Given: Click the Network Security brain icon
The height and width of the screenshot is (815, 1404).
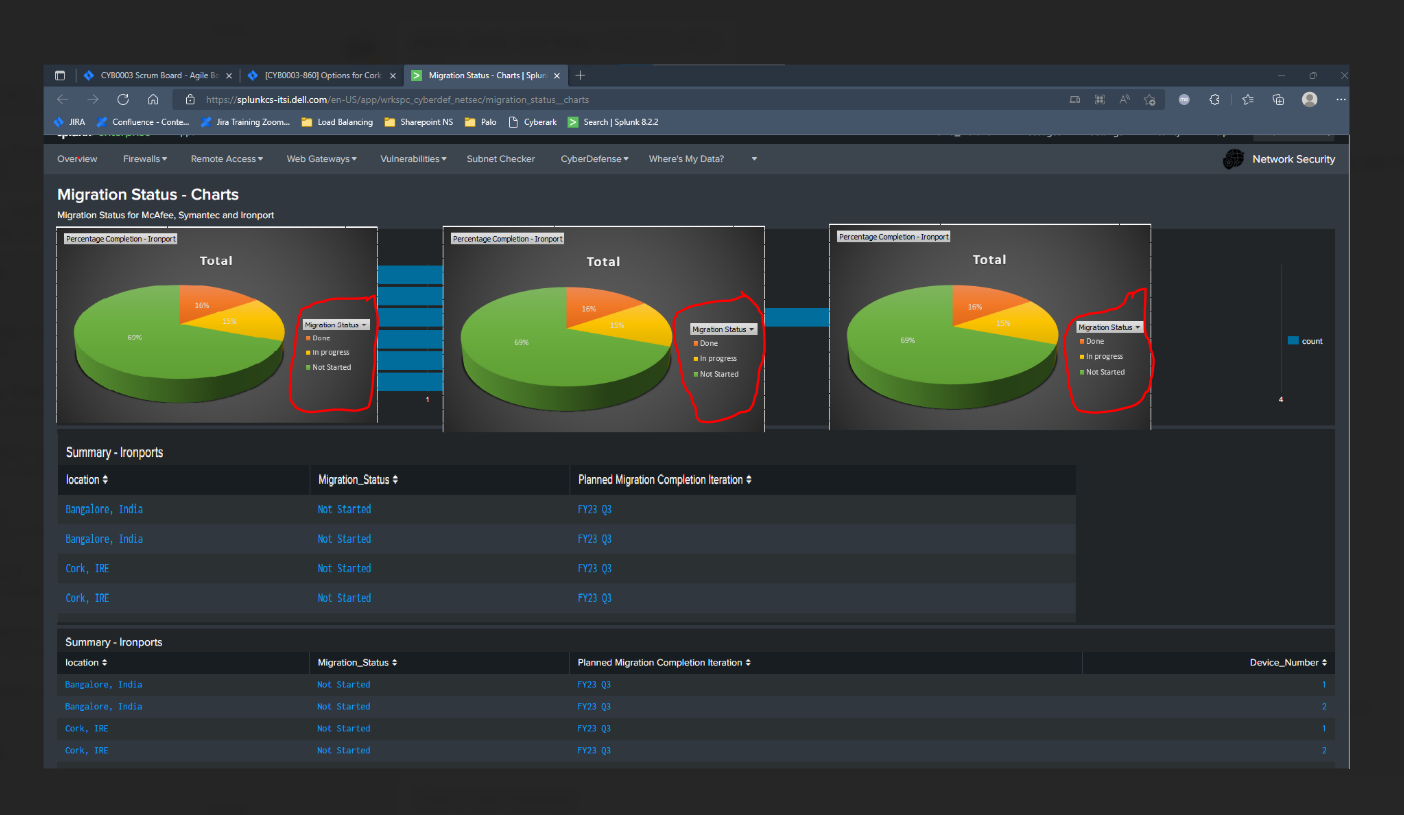Looking at the screenshot, I should [x=1233, y=158].
